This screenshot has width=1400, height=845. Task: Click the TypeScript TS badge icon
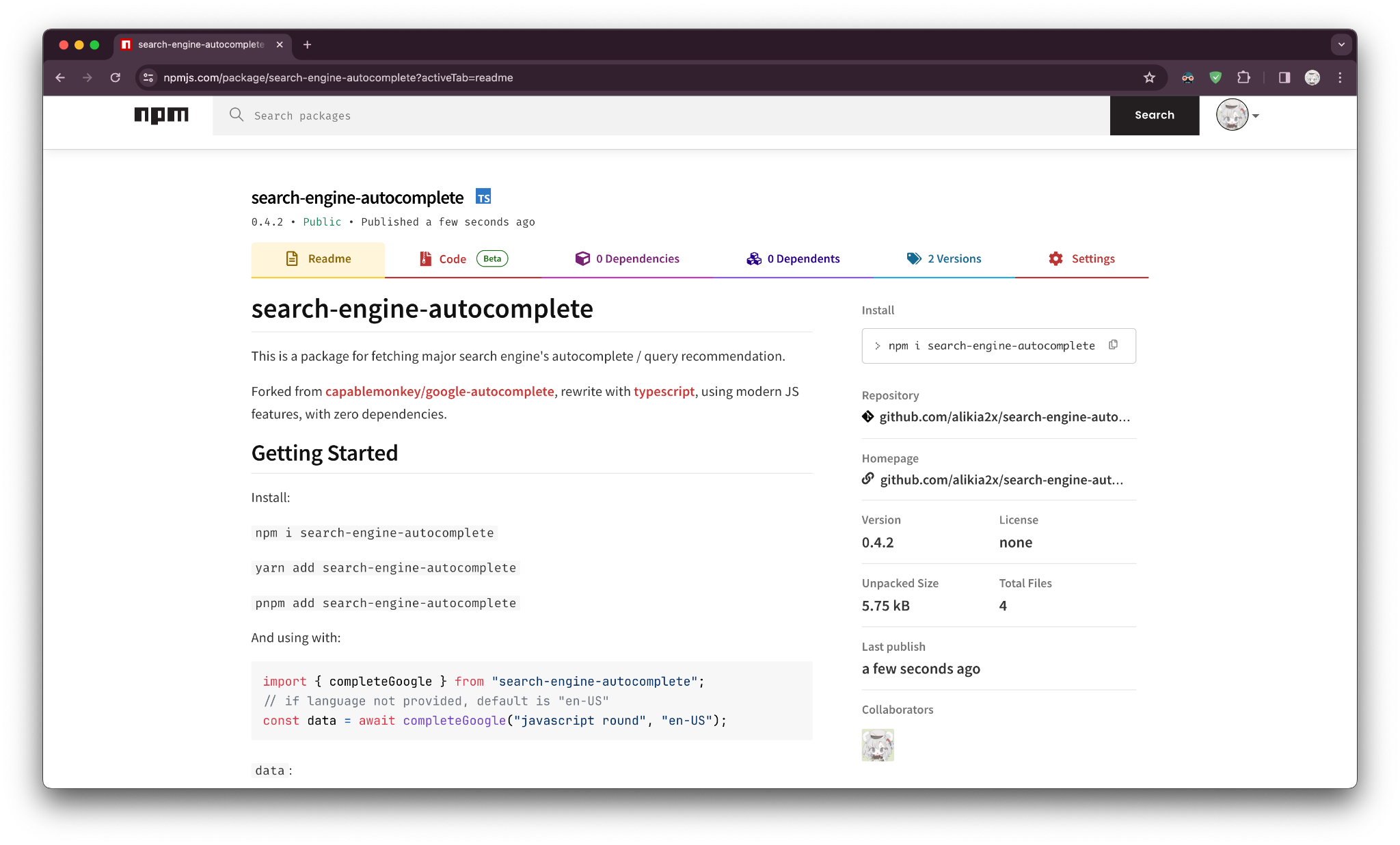[x=483, y=197]
